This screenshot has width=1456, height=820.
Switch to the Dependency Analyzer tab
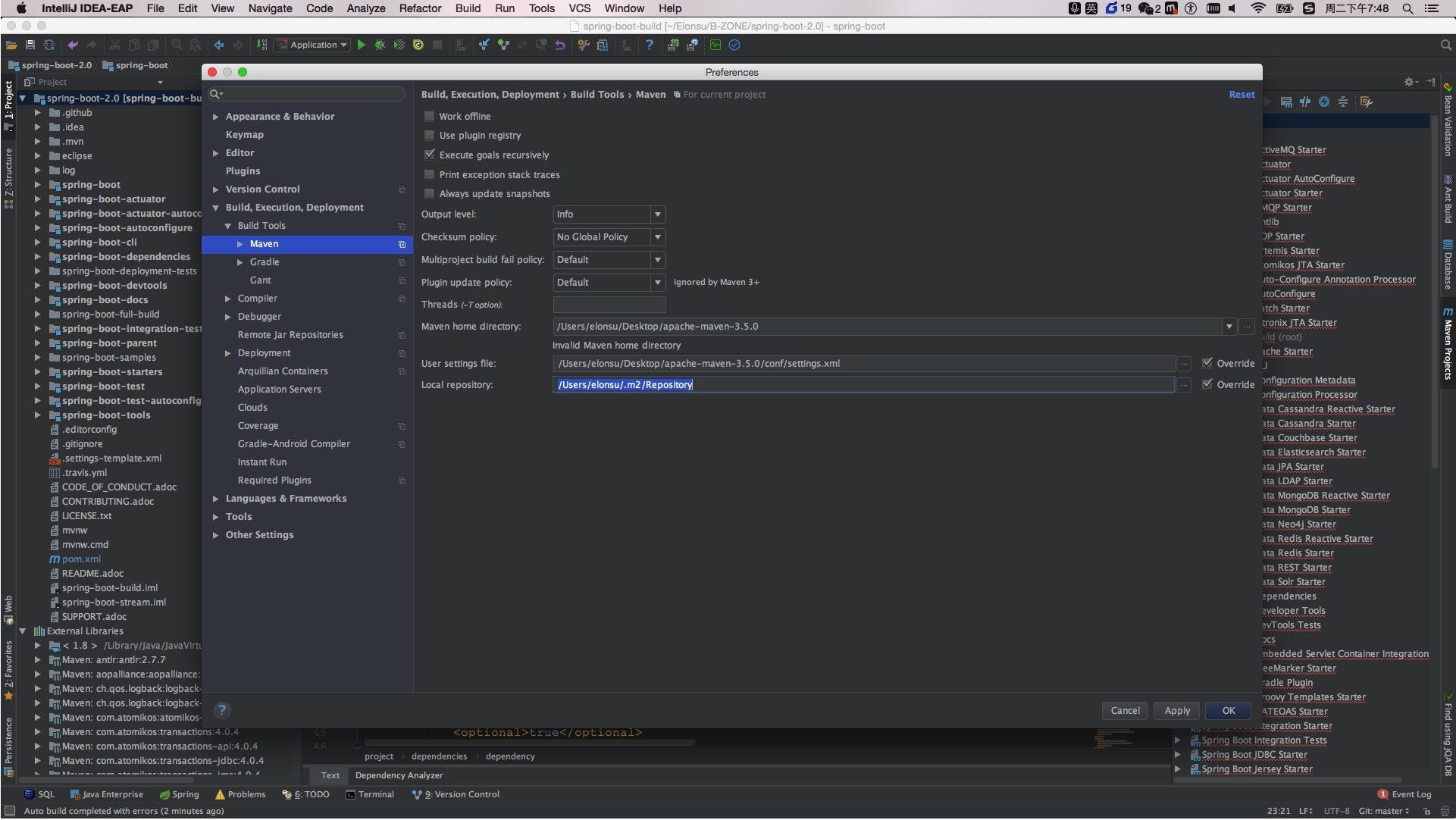pos(399,776)
